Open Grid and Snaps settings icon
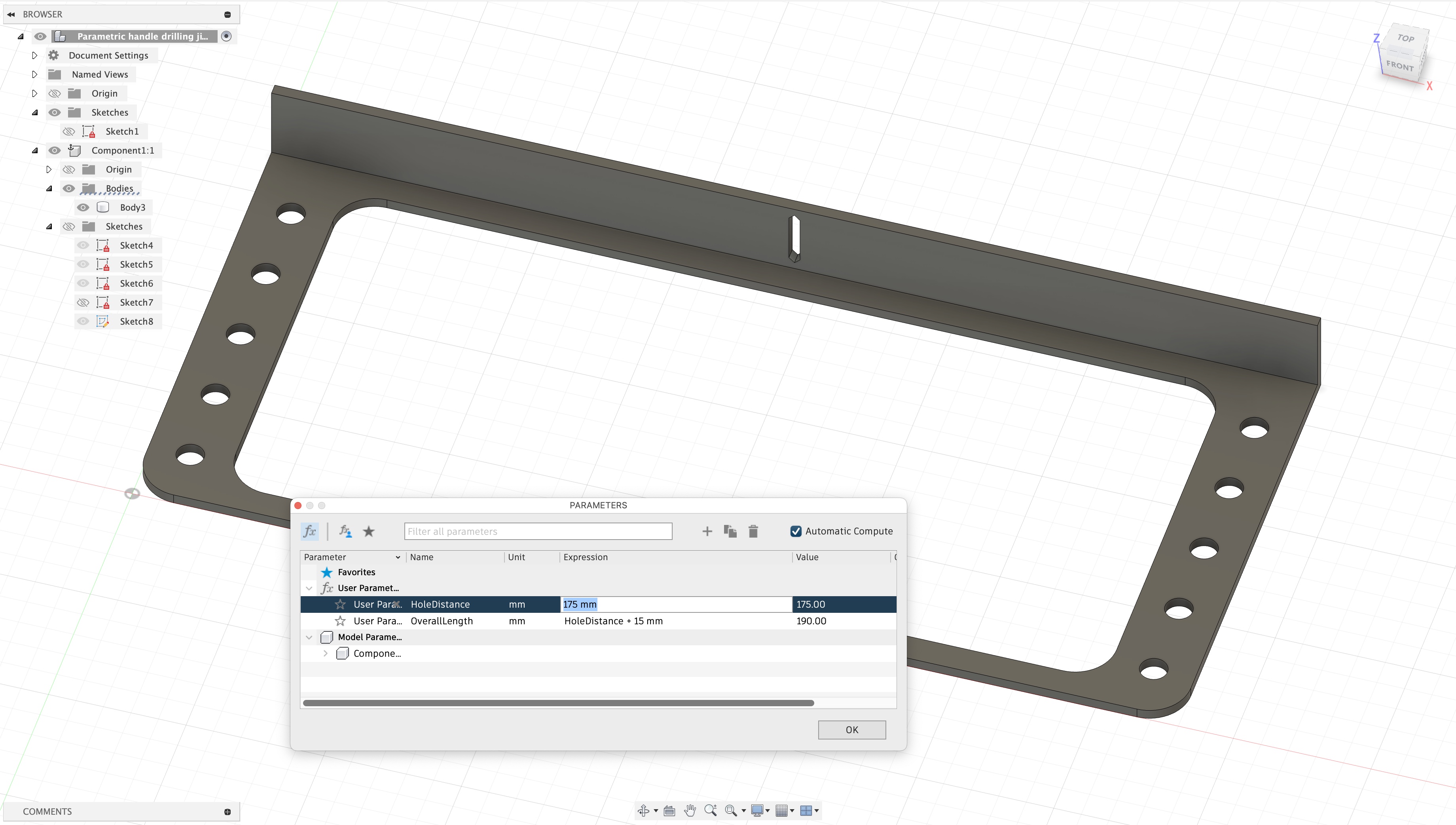The height and width of the screenshot is (825, 1456). pyautogui.click(x=781, y=810)
